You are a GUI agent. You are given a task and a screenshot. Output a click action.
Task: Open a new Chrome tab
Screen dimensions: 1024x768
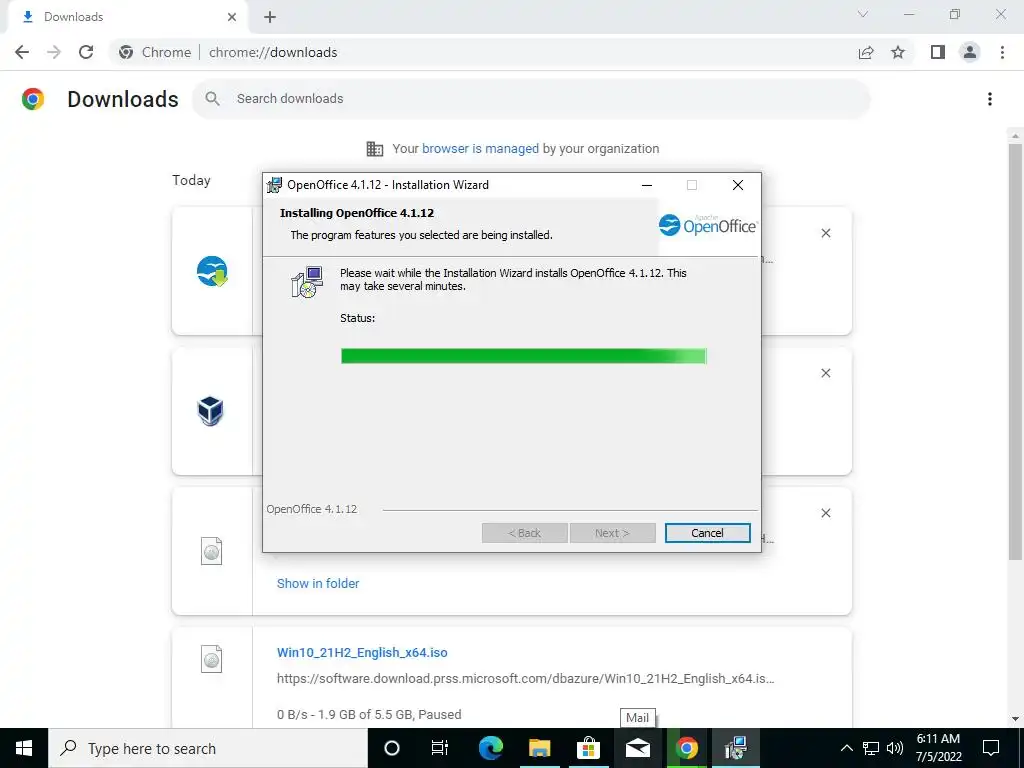click(x=270, y=17)
